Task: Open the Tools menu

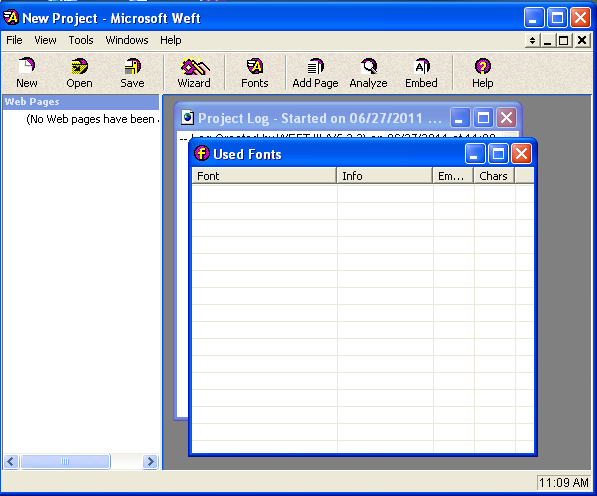Action: (81, 40)
